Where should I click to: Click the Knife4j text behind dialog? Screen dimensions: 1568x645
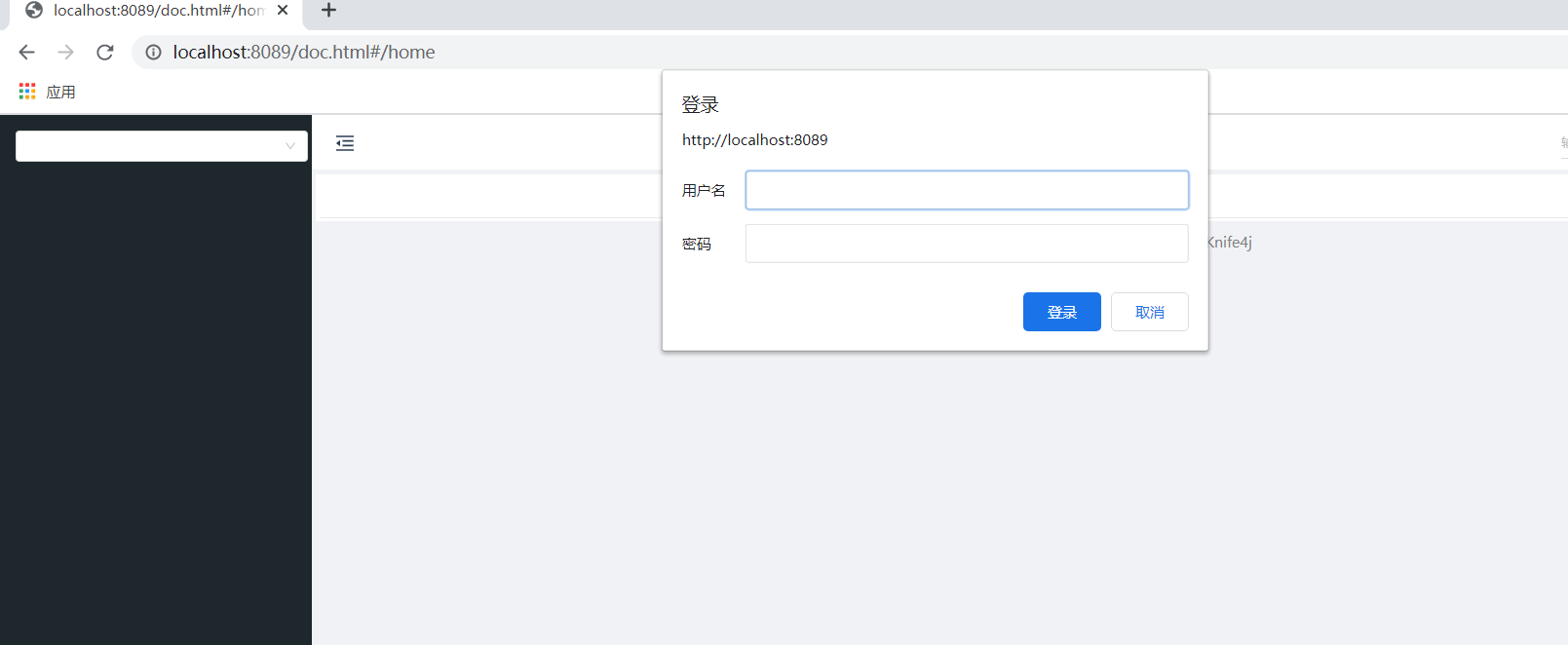(x=1230, y=243)
